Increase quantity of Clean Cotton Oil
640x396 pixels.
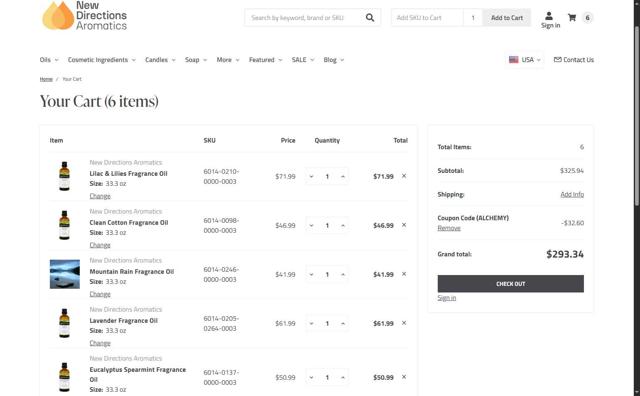point(343,225)
